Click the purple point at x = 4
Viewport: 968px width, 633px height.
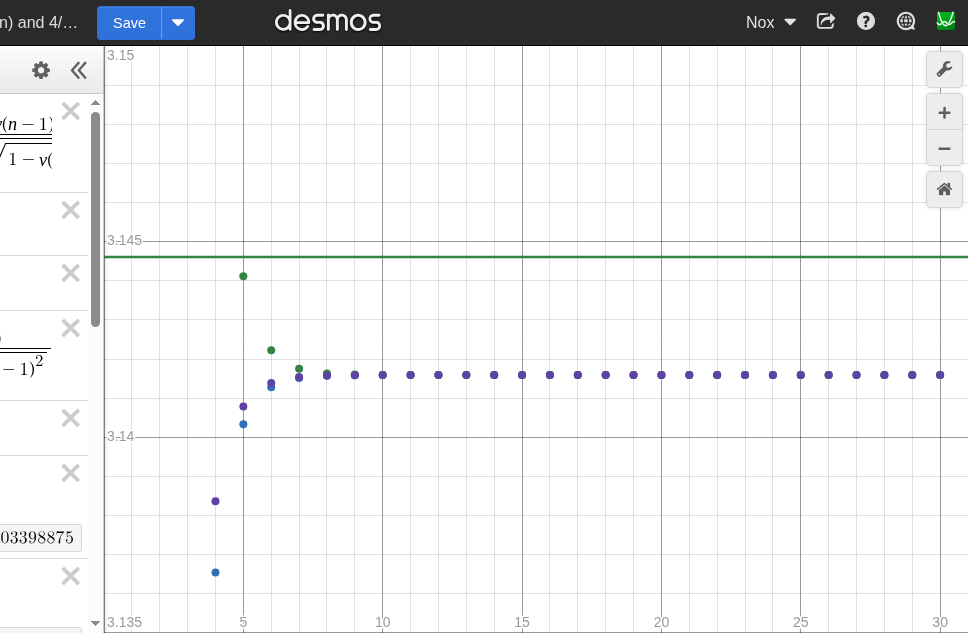tap(215, 501)
